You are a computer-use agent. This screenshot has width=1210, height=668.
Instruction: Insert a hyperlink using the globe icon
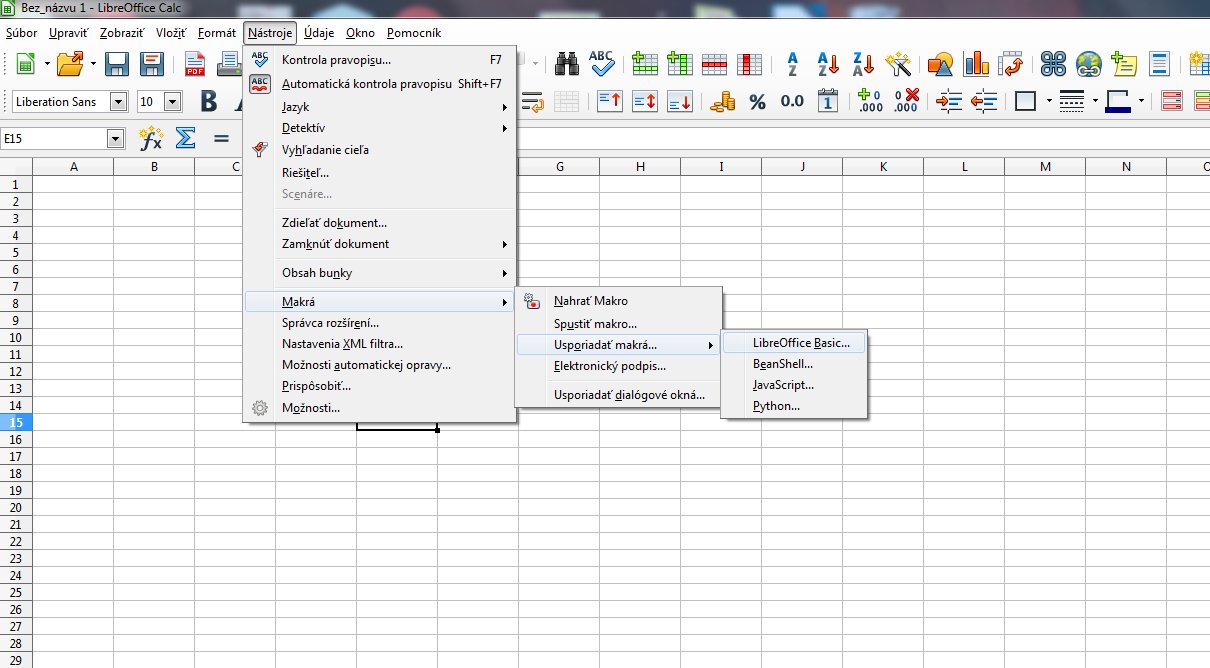pos(1089,65)
